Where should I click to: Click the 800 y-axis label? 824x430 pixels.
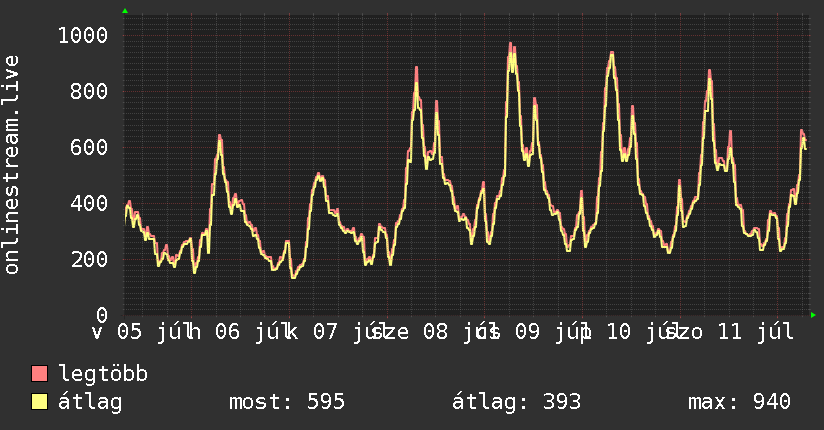pos(89,91)
